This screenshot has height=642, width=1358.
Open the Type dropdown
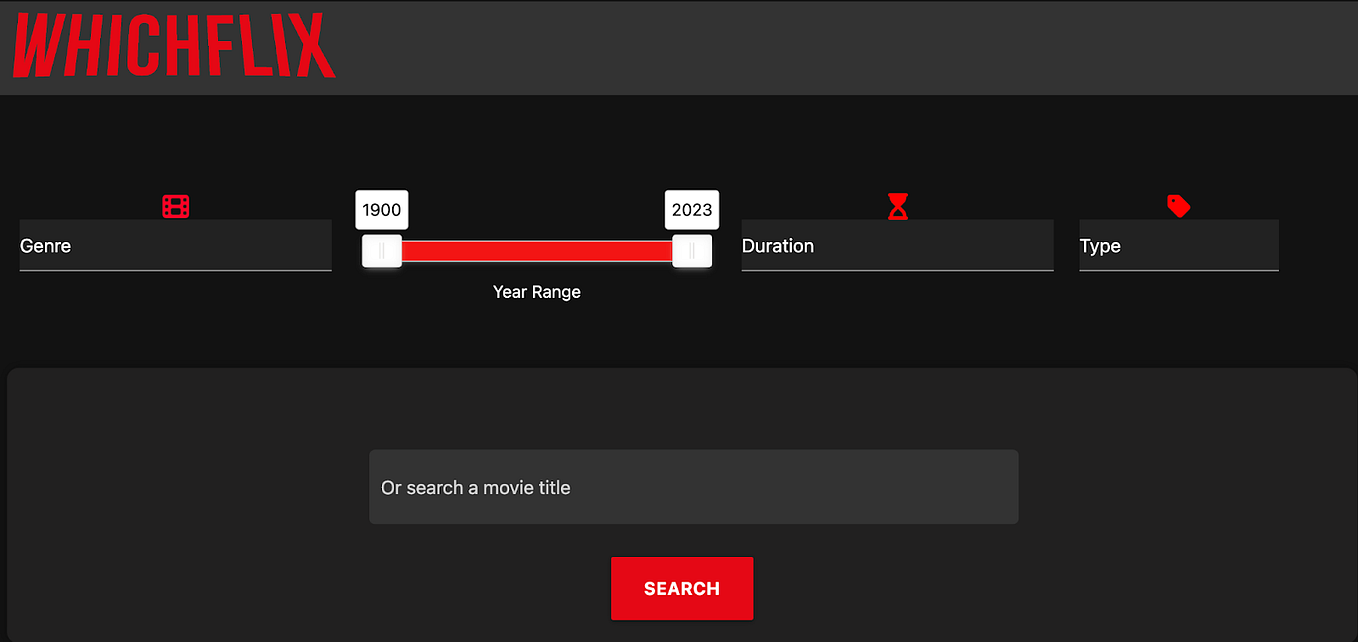[x=1178, y=246]
